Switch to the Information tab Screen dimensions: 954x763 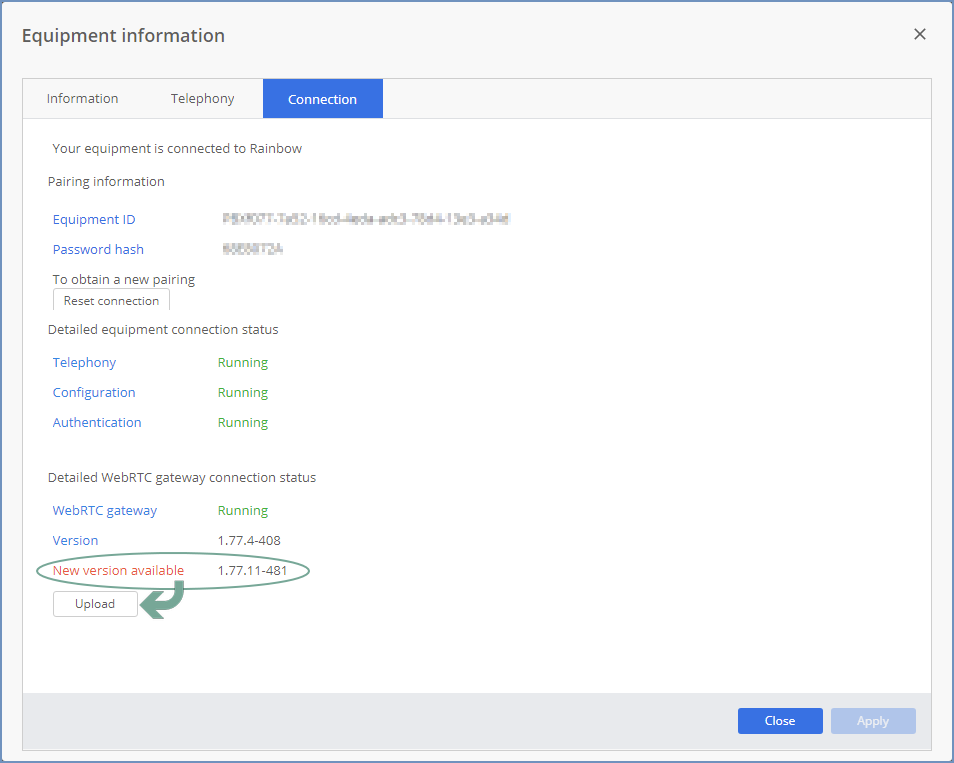click(x=82, y=99)
